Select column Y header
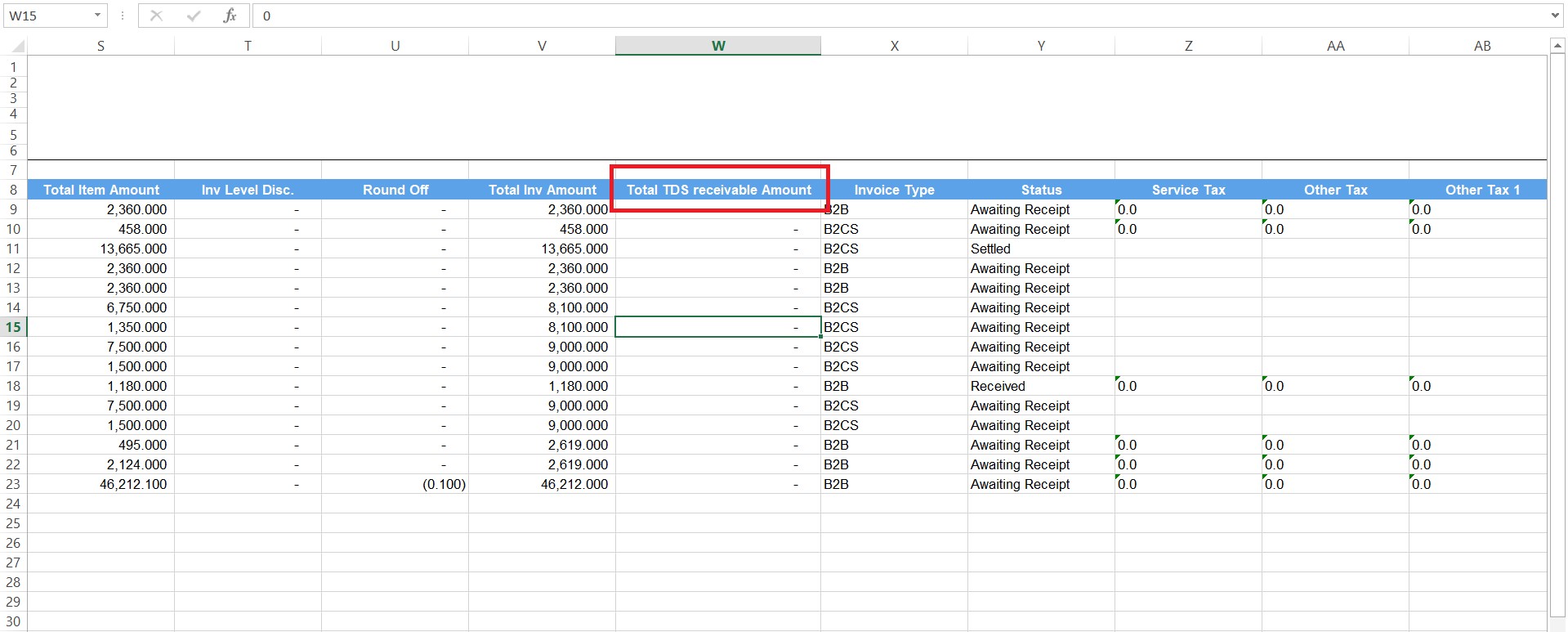Image resolution: width=1568 pixels, height=632 pixels. click(x=1041, y=46)
